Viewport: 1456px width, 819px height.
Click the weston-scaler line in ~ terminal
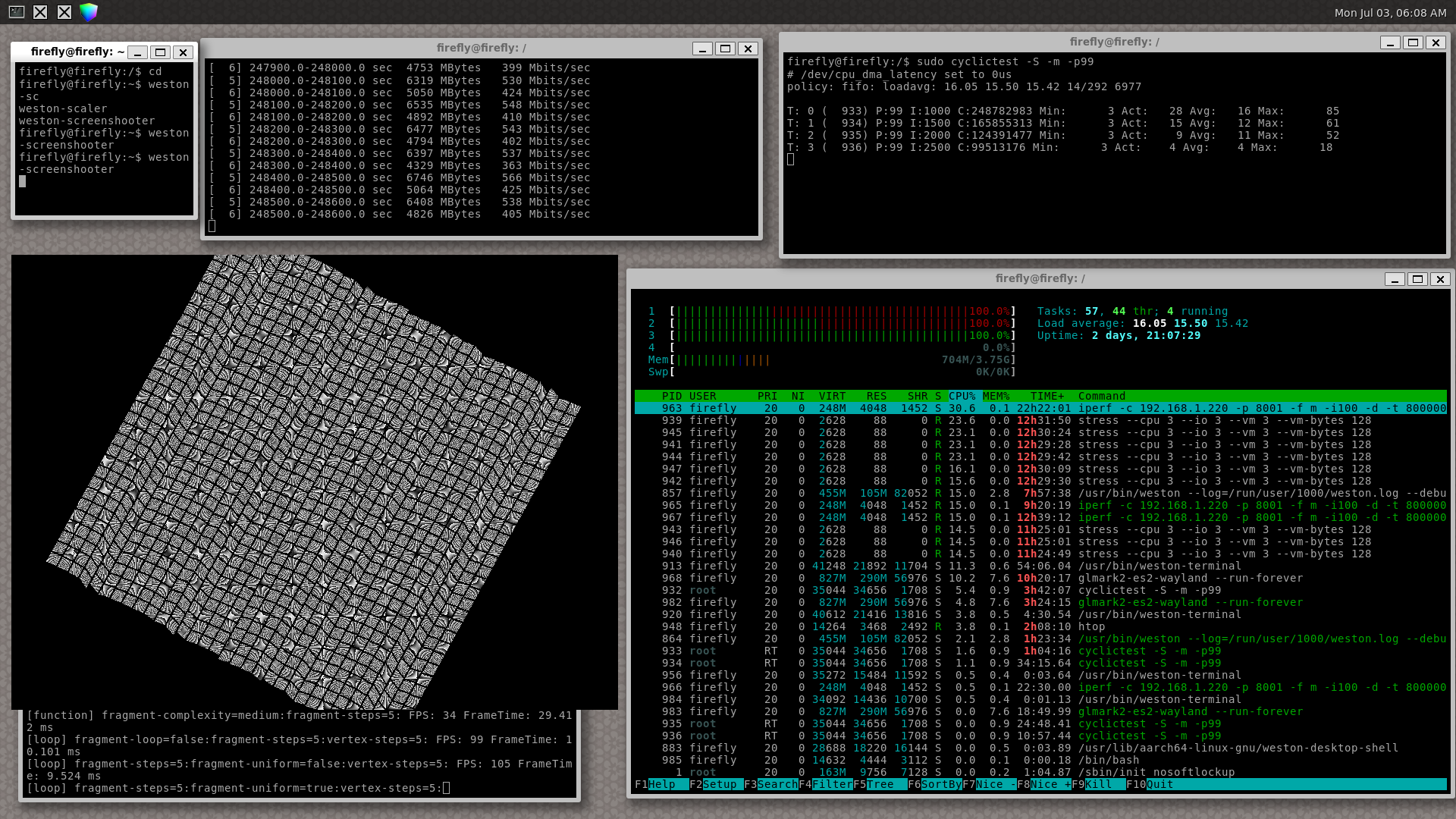[63, 108]
